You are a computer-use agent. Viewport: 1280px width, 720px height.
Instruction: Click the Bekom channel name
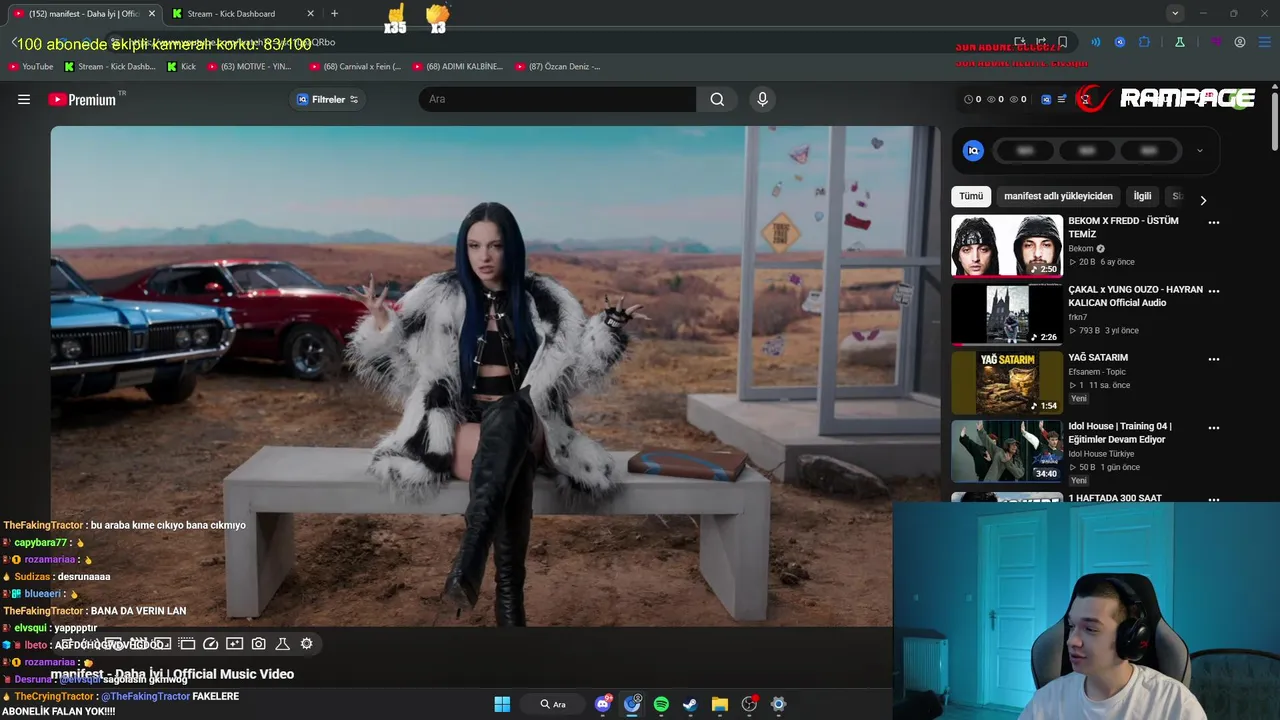point(1081,248)
